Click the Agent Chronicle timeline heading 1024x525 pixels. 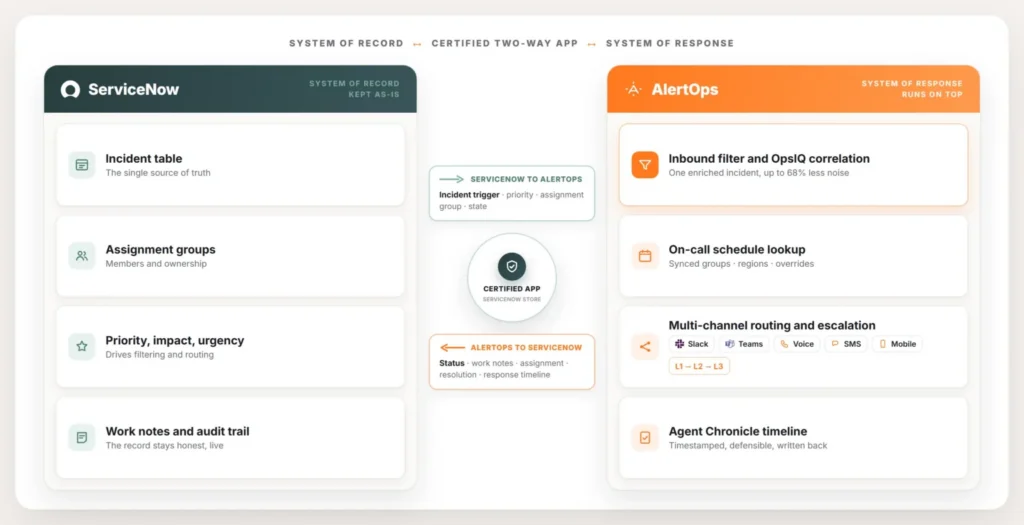[x=738, y=431]
